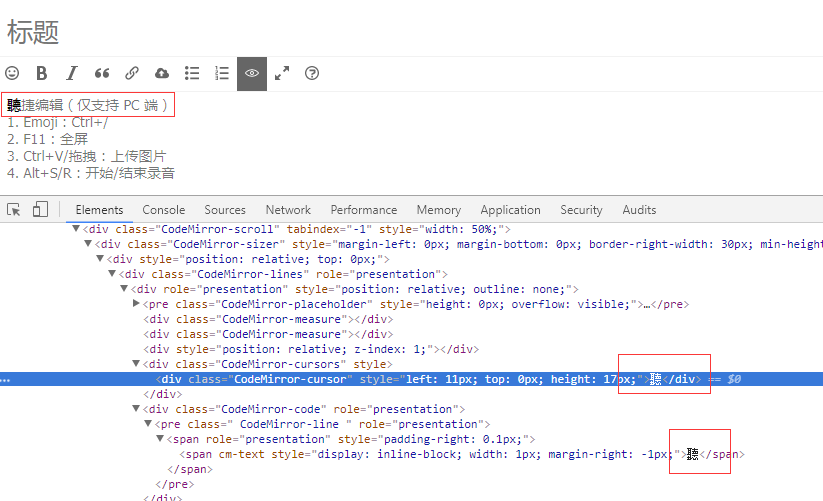823x501 pixels.
Task: Activate the DevTools inspect element picker
Action: [14, 210]
